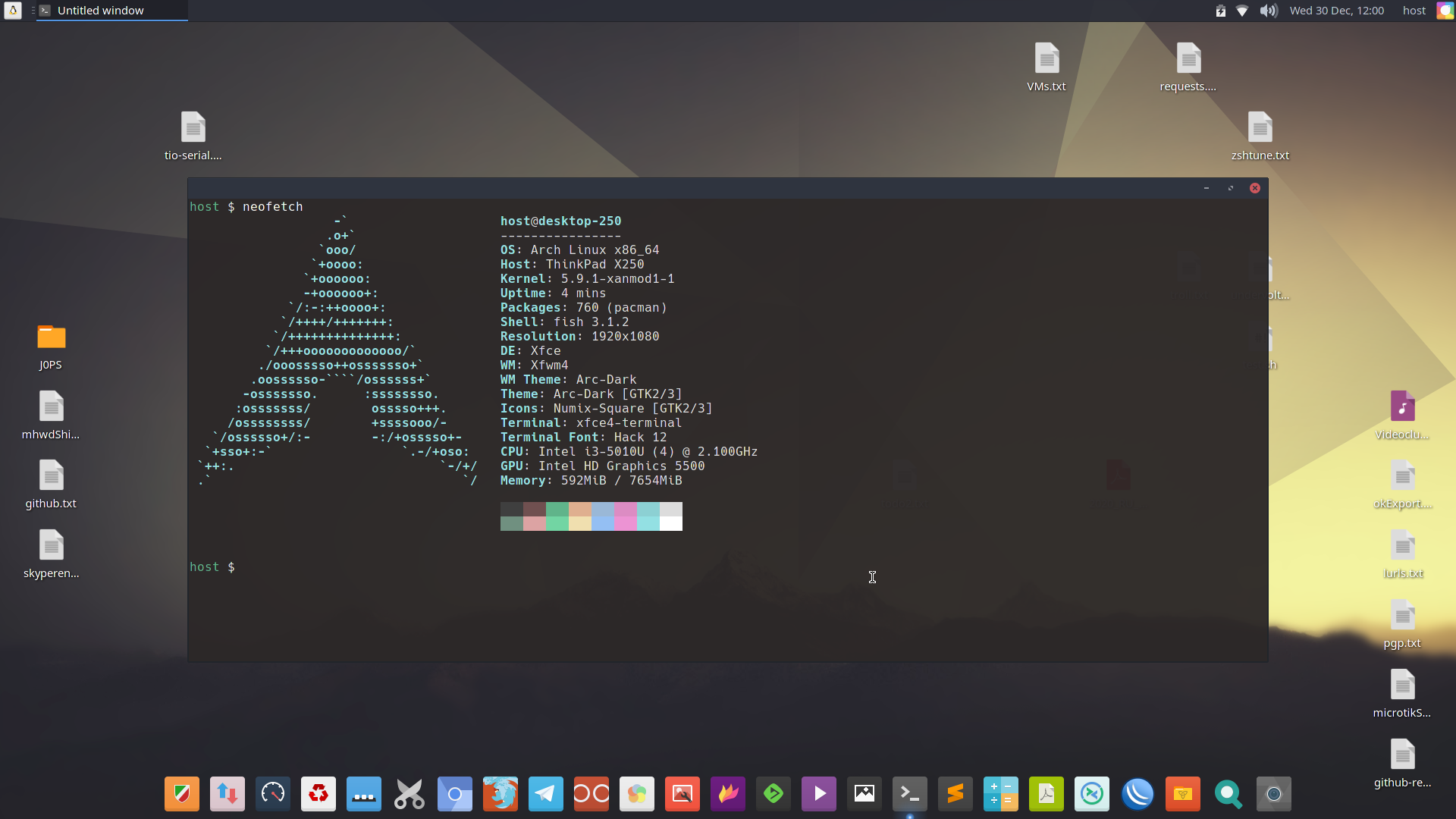Click the last host $ prompt in terminal

(212, 567)
